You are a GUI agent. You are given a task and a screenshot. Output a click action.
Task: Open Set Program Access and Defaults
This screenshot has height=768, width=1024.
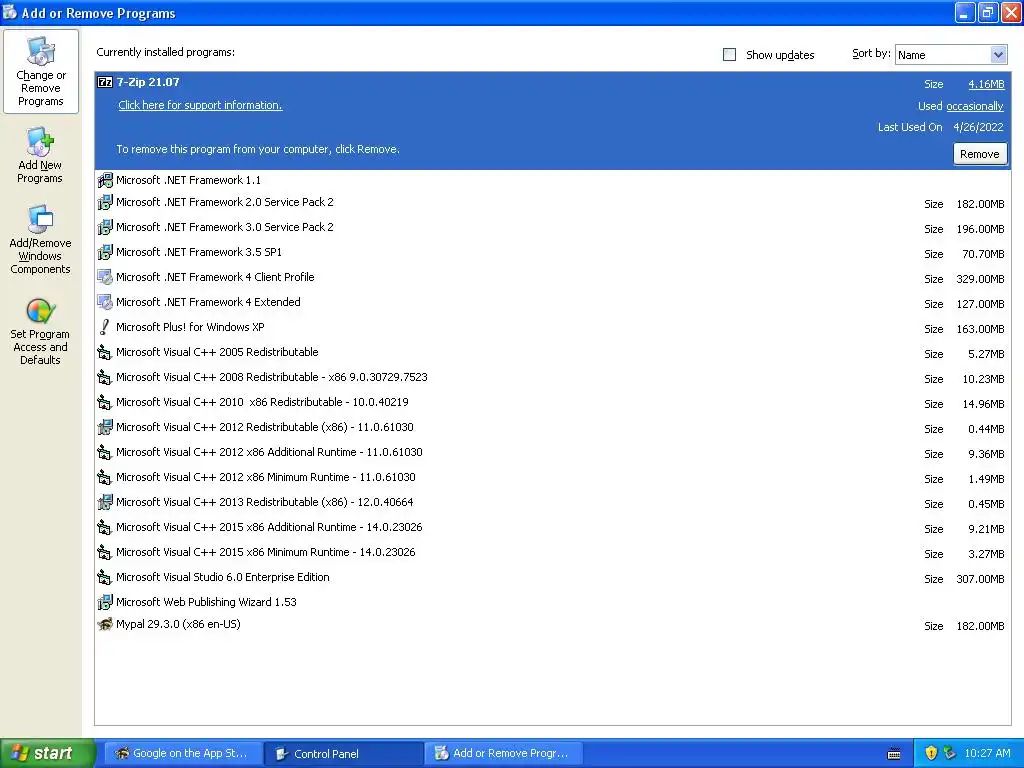point(40,331)
